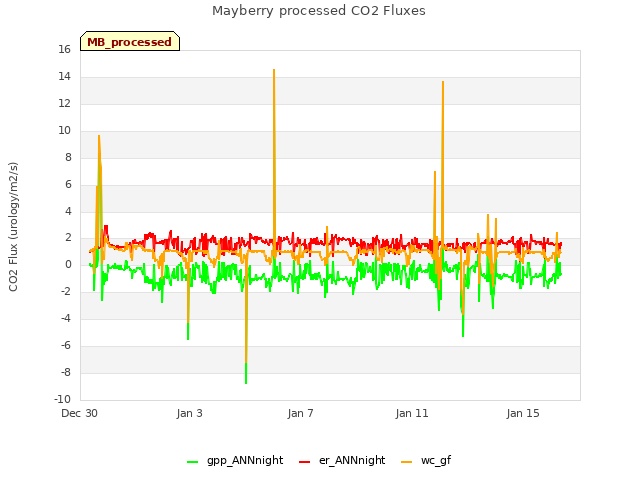This screenshot has height=480, width=640.
Task: Click the y-axis value -4
Action: 65,319
